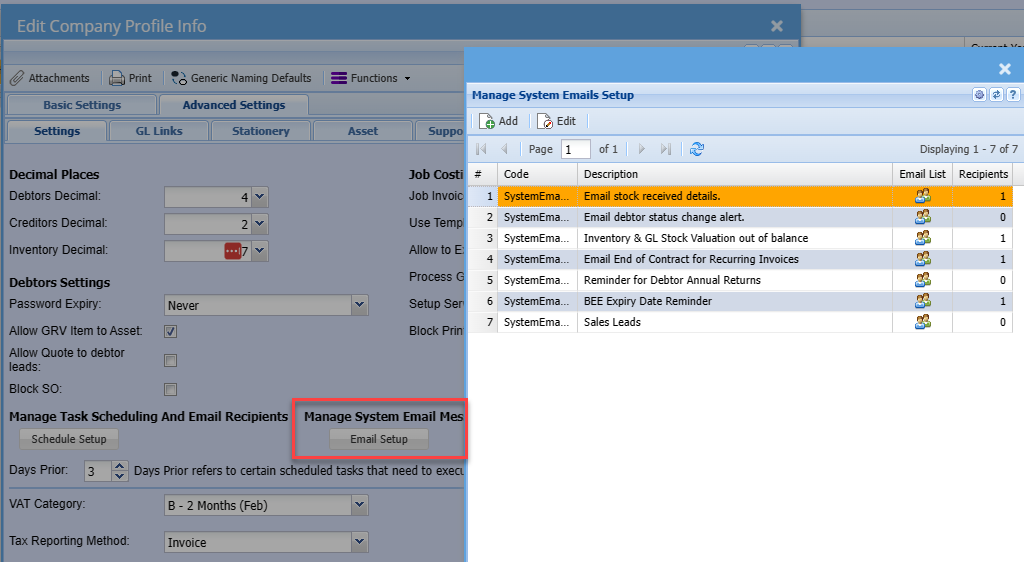Go to last page of email list

pos(665,149)
